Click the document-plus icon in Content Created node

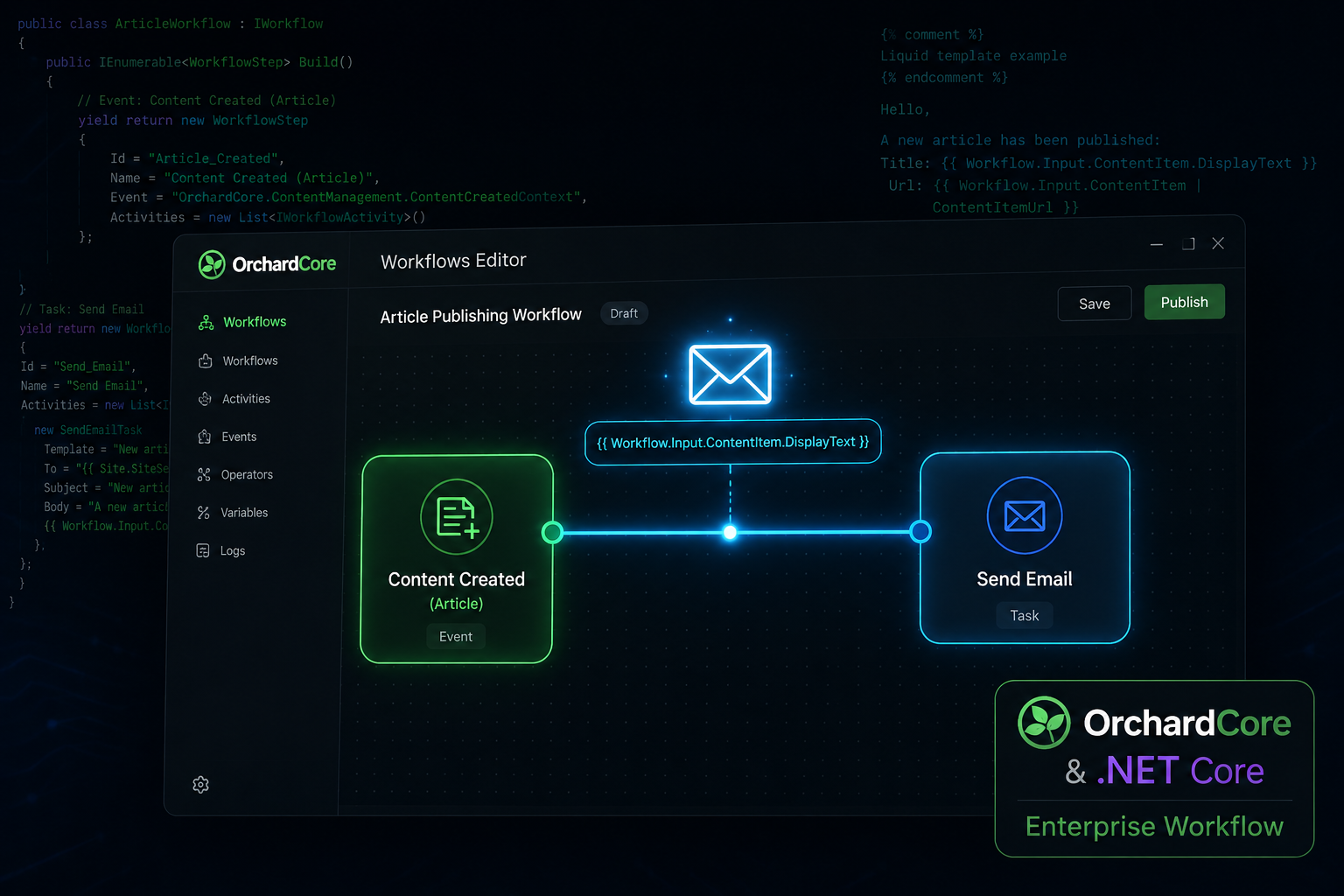[x=457, y=516]
